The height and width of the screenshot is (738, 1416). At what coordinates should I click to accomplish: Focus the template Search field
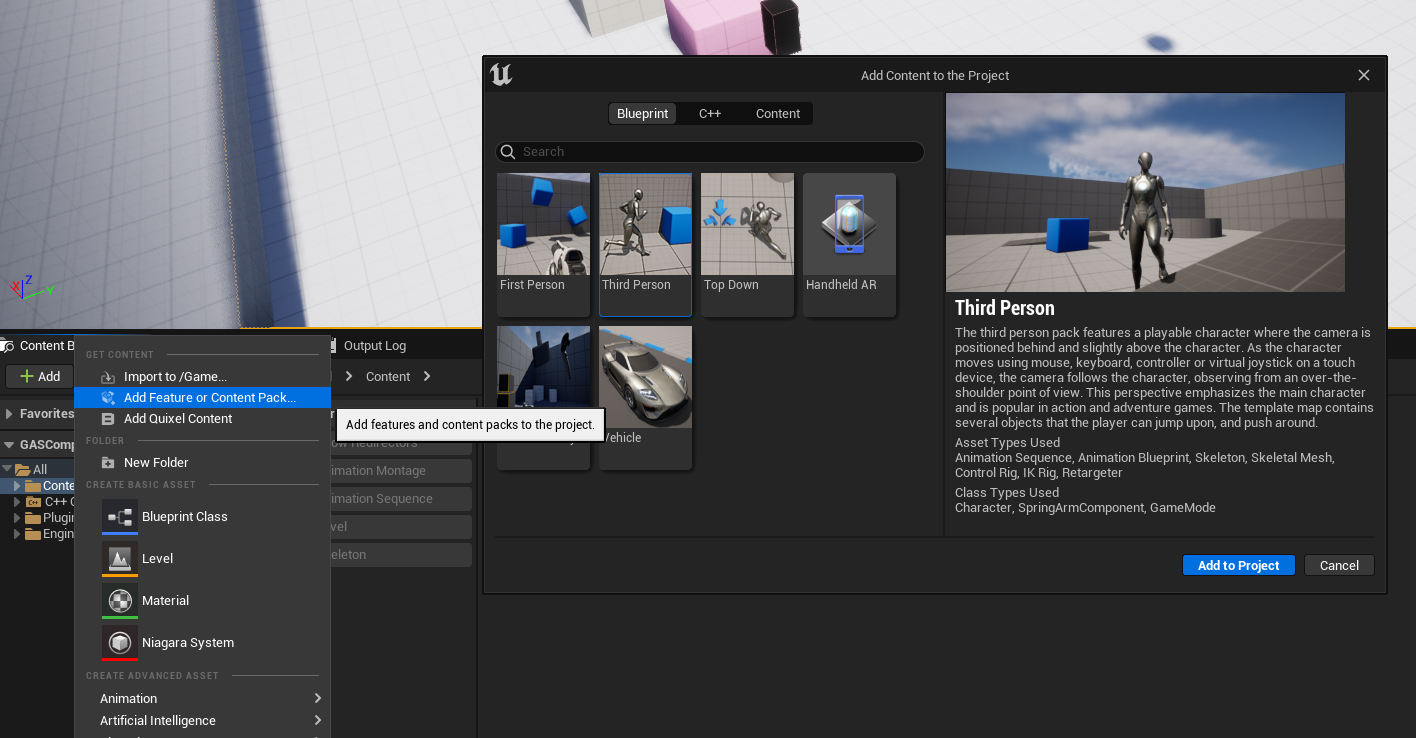tap(710, 152)
